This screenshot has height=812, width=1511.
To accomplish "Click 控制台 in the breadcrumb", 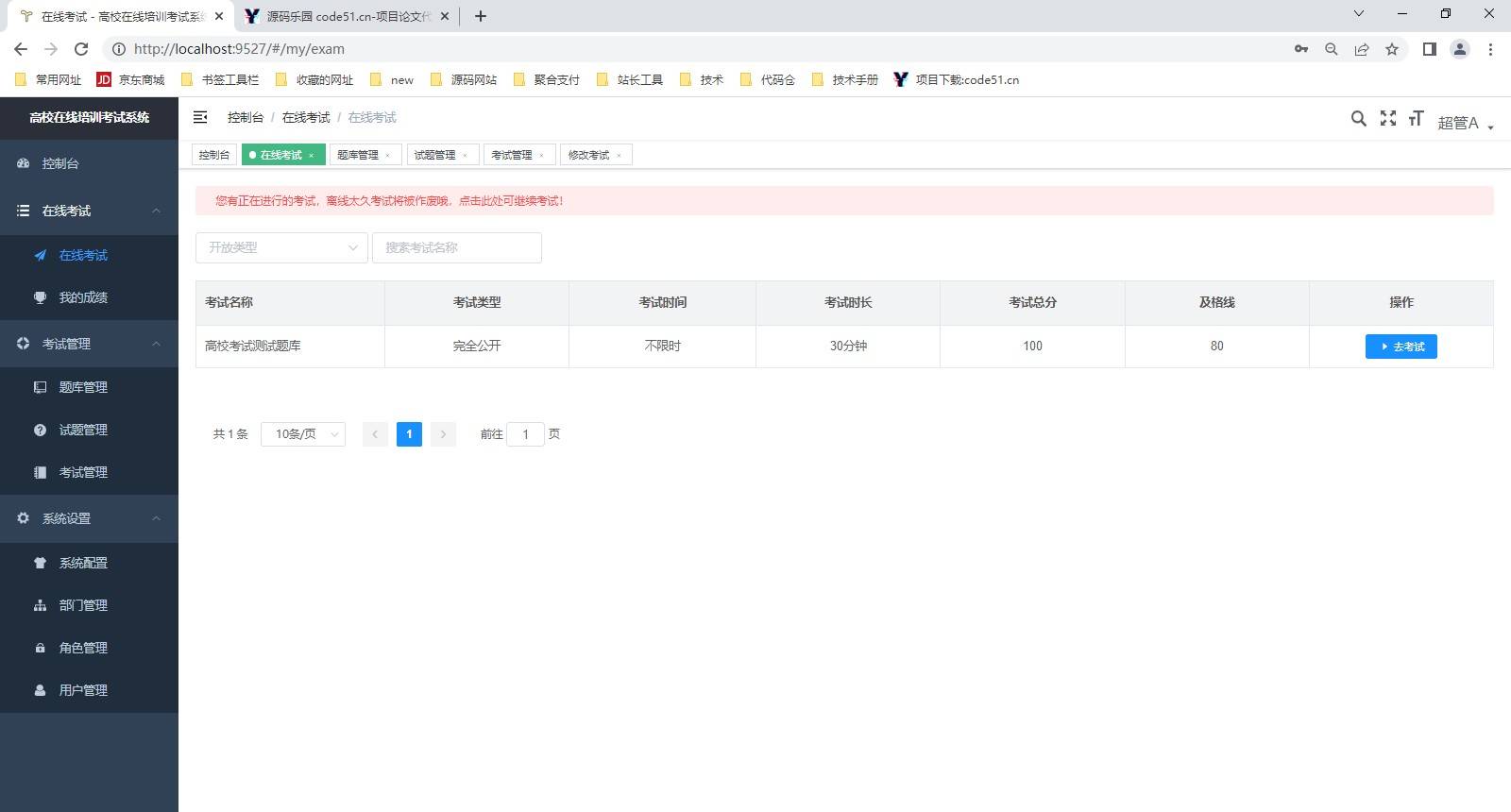I will coord(246,117).
